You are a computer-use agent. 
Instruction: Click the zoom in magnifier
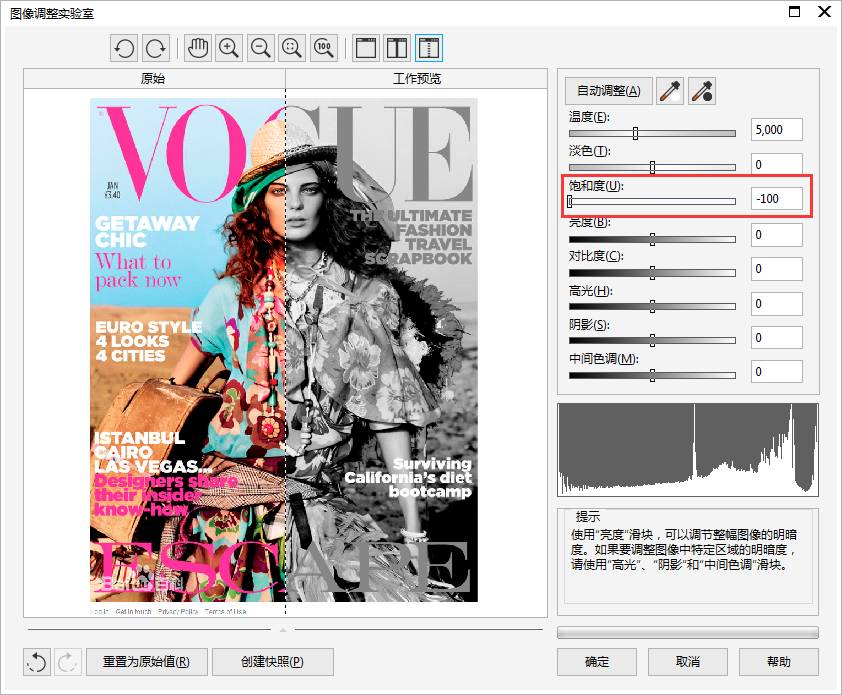pyautogui.click(x=229, y=48)
